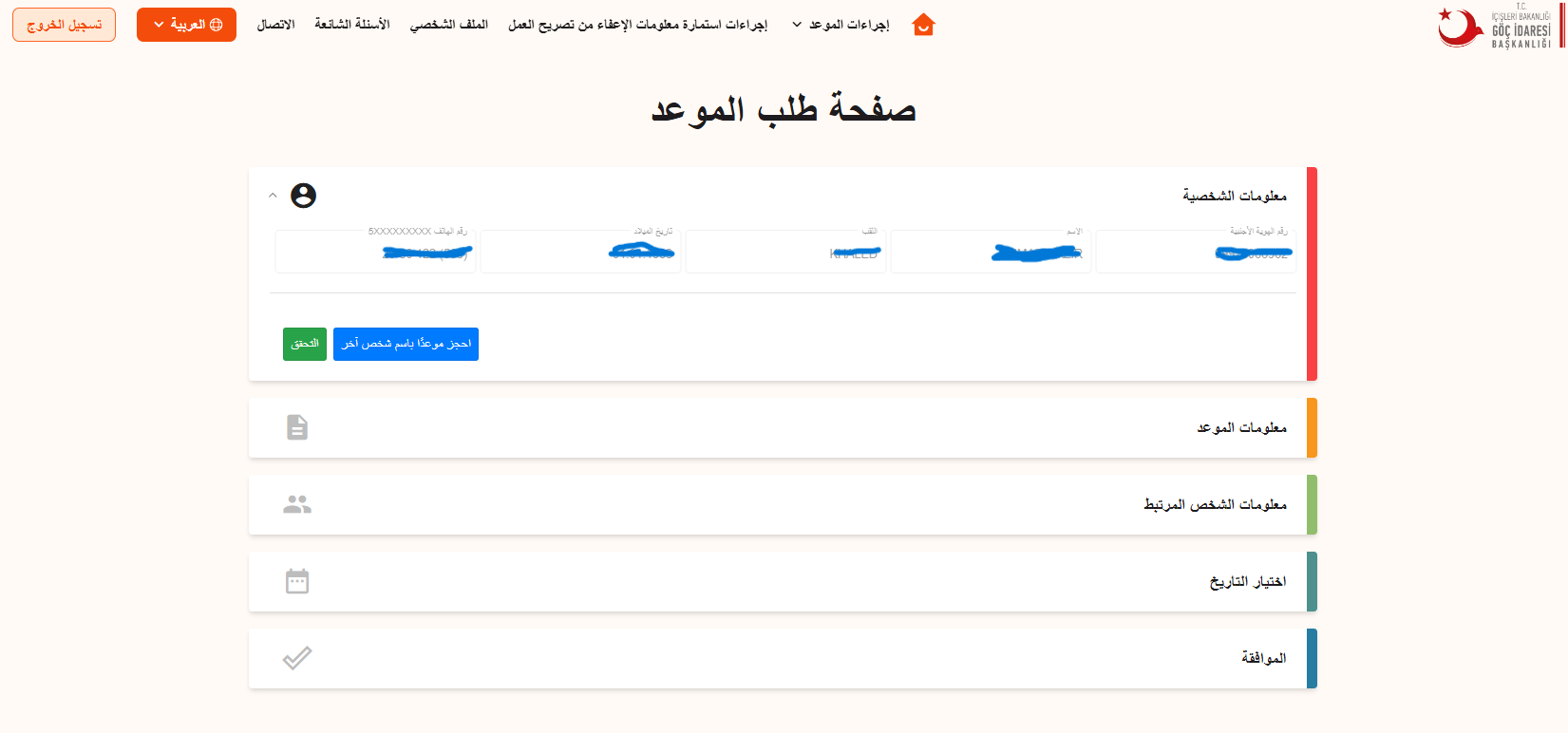This screenshot has height=733, width=1568.
Task: Click the globe icon on language button
Action: tap(217, 25)
